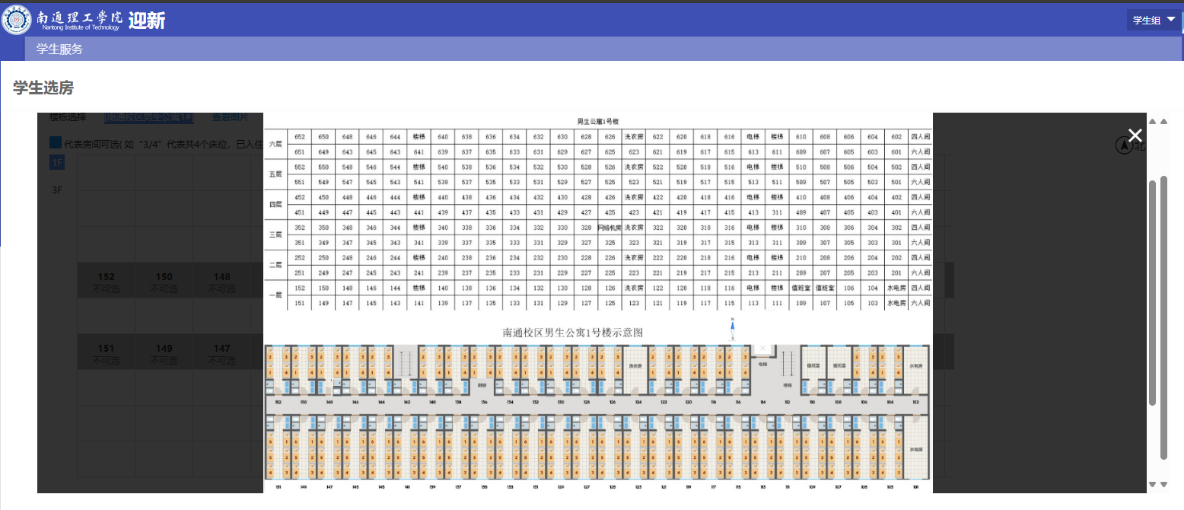Click the blue room-available legend swatch
Viewport: 1184px width, 510px height.
point(56,143)
